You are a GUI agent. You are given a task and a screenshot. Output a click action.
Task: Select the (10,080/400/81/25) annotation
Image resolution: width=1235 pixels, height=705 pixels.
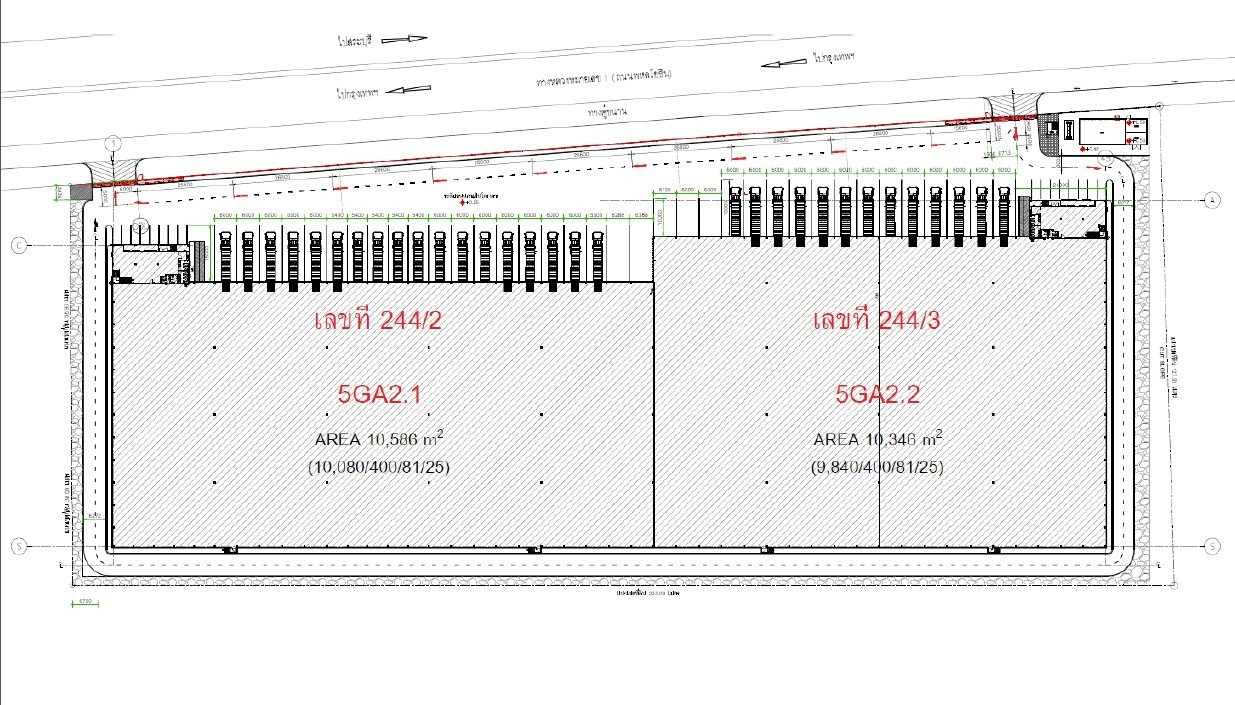(377, 467)
